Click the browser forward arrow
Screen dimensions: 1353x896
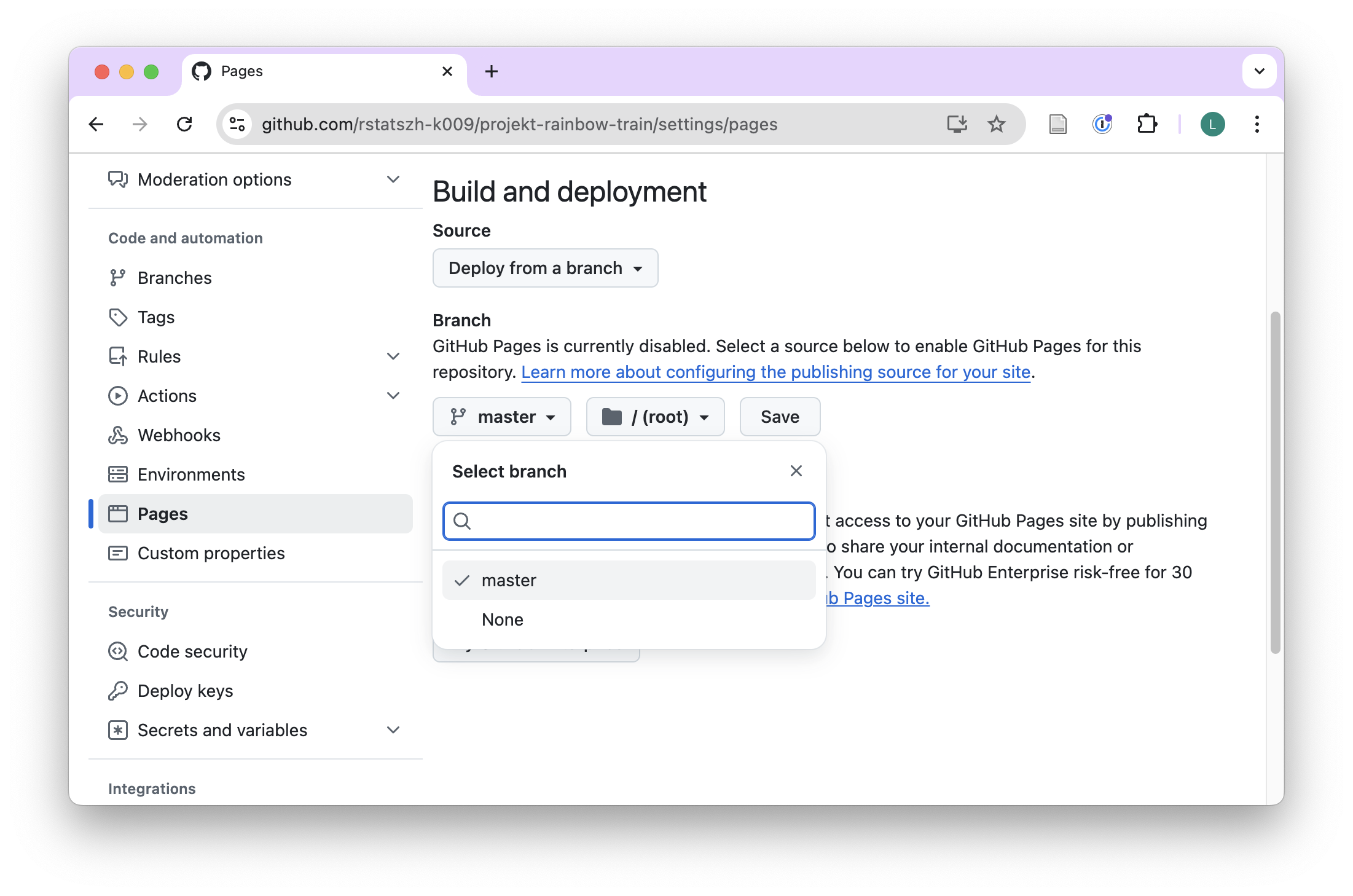pyautogui.click(x=140, y=124)
